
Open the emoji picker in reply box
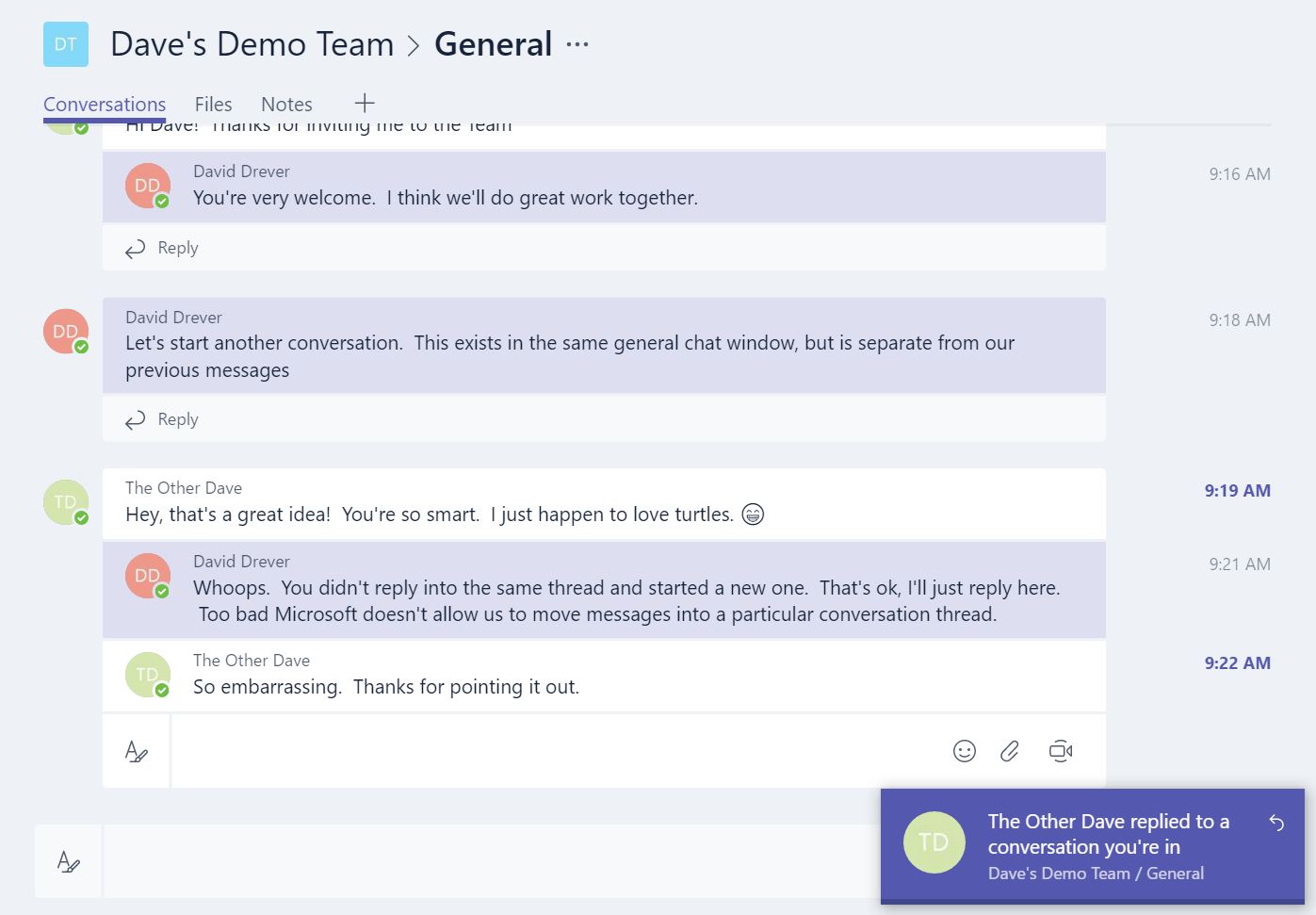[x=965, y=751]
